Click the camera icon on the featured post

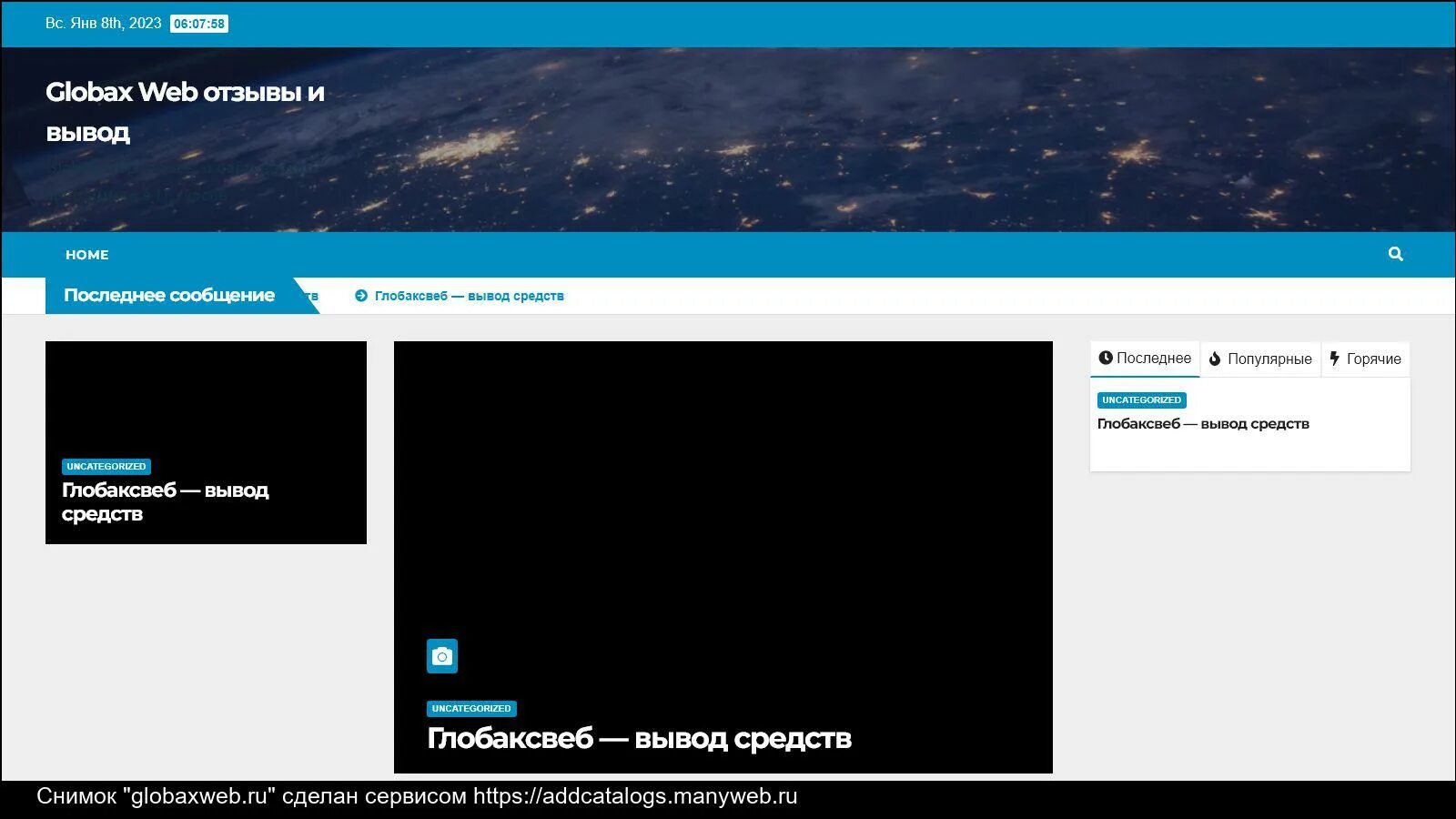tap(442, 656)
